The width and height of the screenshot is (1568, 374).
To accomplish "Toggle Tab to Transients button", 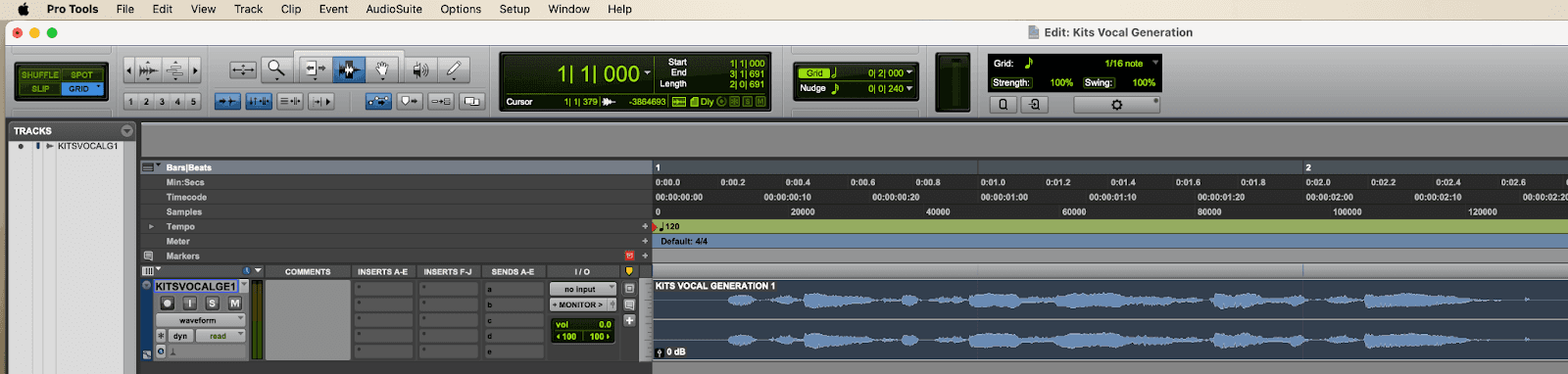I will [x=227, y=101].
